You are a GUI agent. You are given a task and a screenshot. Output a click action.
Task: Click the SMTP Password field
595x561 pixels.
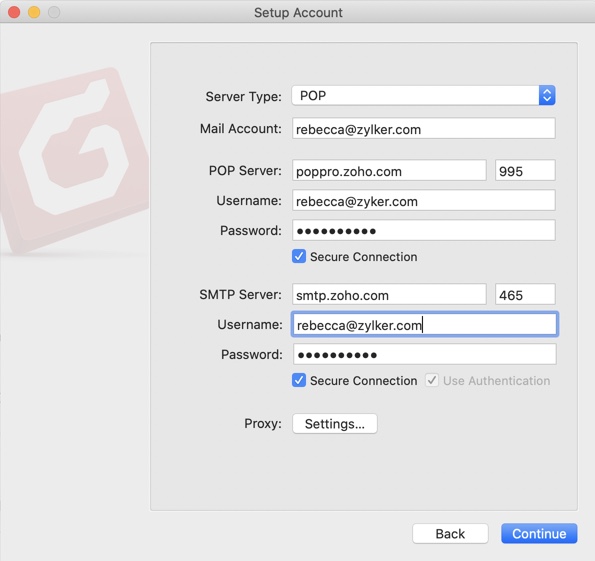click(424, 354)
